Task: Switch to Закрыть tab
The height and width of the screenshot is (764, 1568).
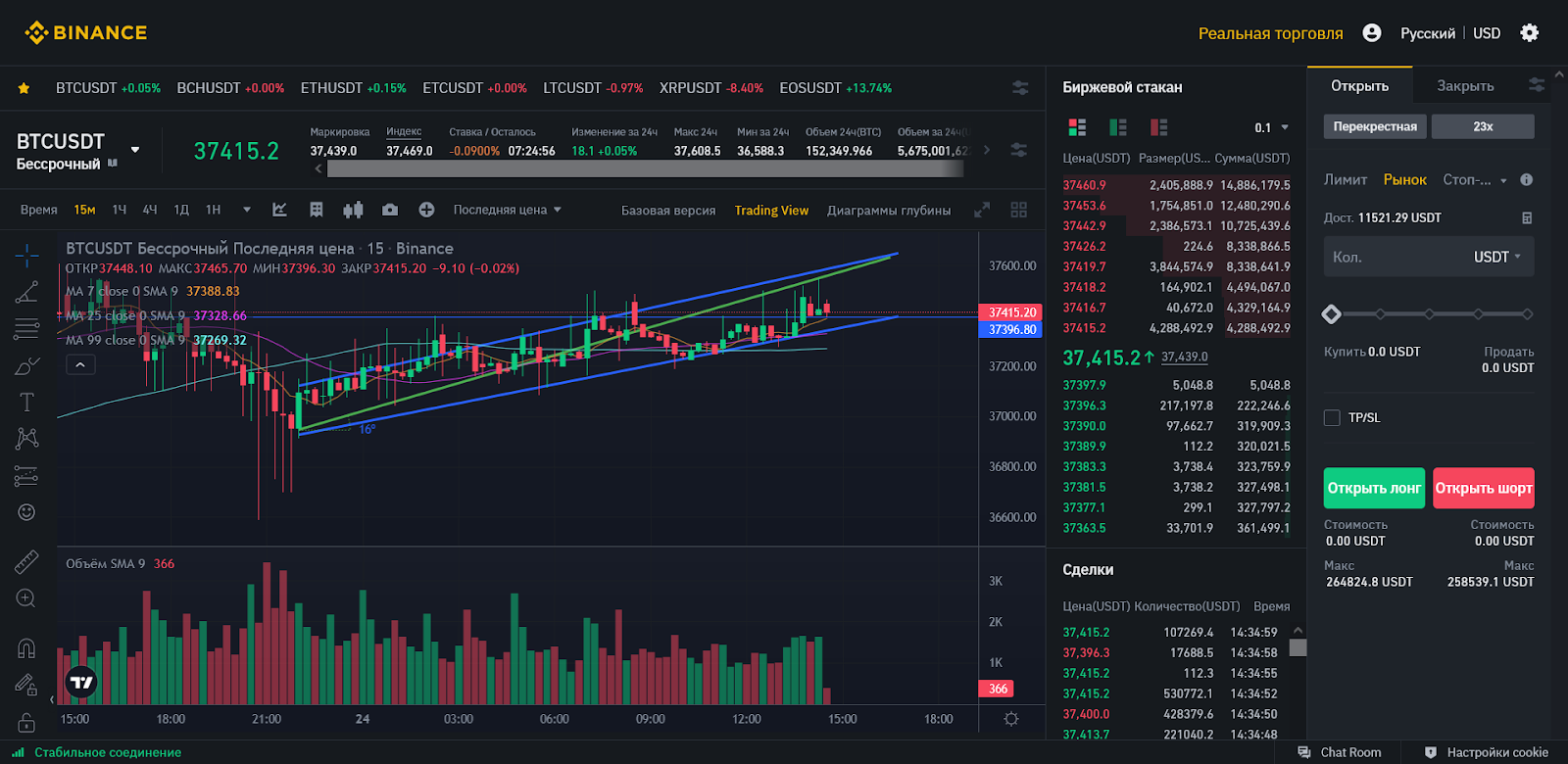Action: point(1465,86)
